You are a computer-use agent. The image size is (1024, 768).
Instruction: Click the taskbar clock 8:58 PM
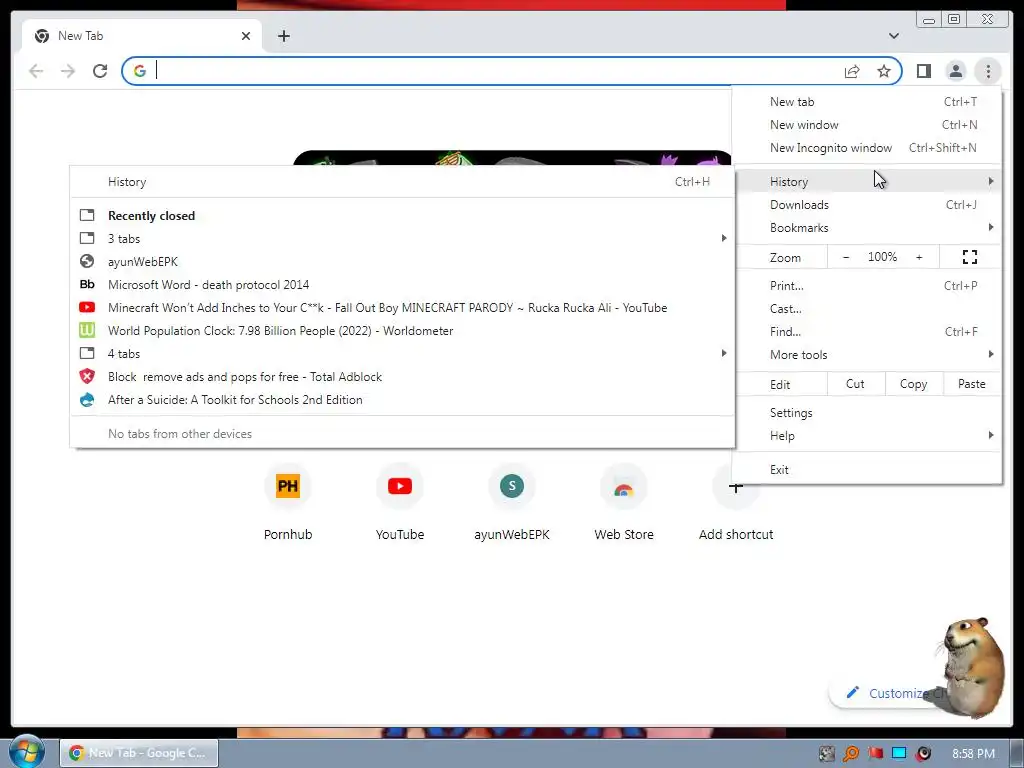[x=973, y=754]
